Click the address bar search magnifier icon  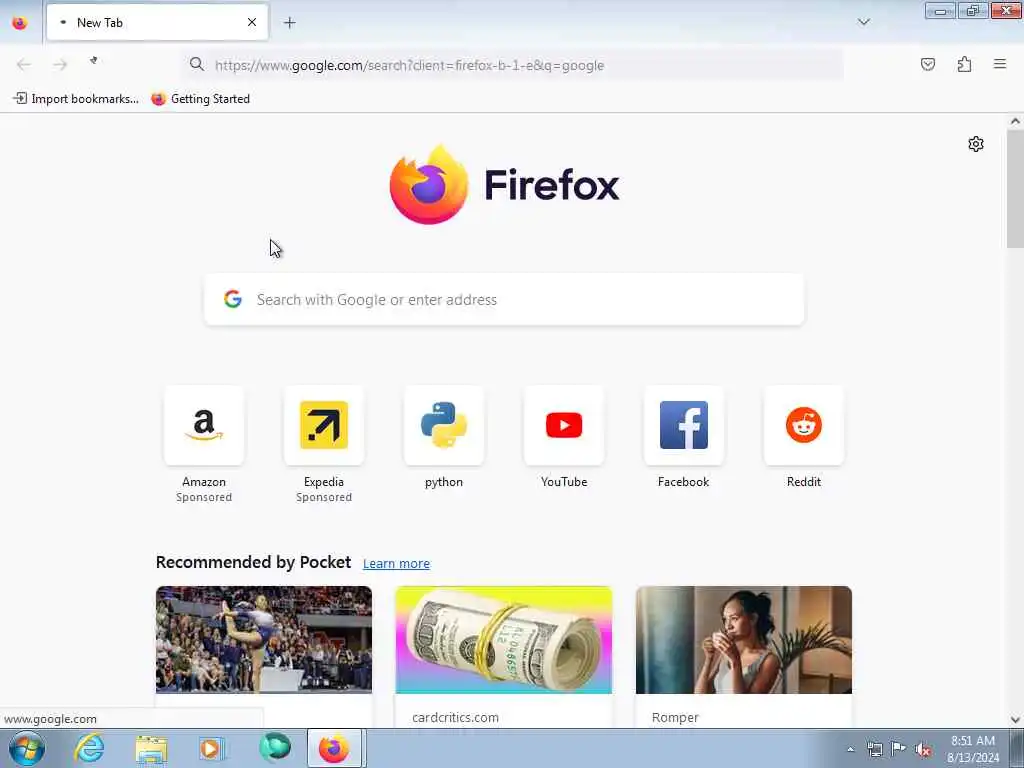click(197, 65)
